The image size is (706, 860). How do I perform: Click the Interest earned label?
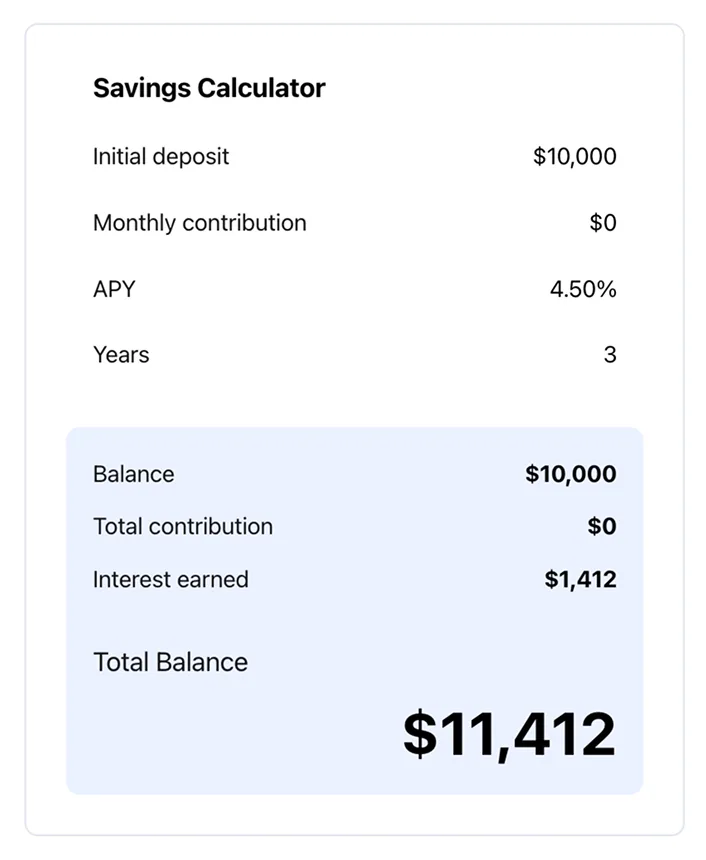click(170, 579)
